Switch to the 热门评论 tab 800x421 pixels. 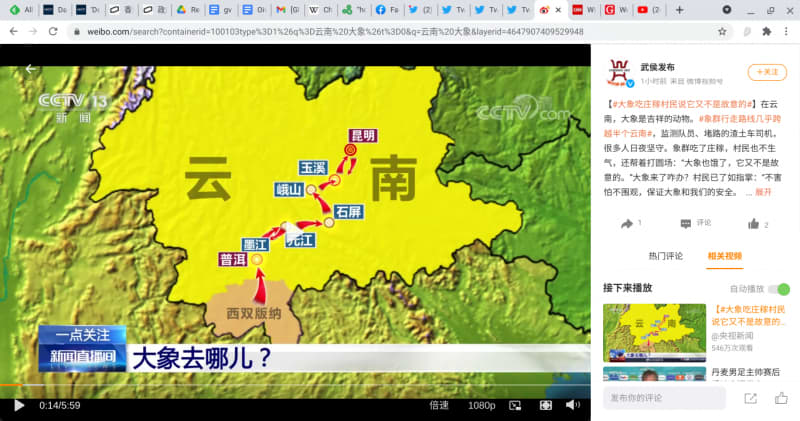click(x=665, y=256)
